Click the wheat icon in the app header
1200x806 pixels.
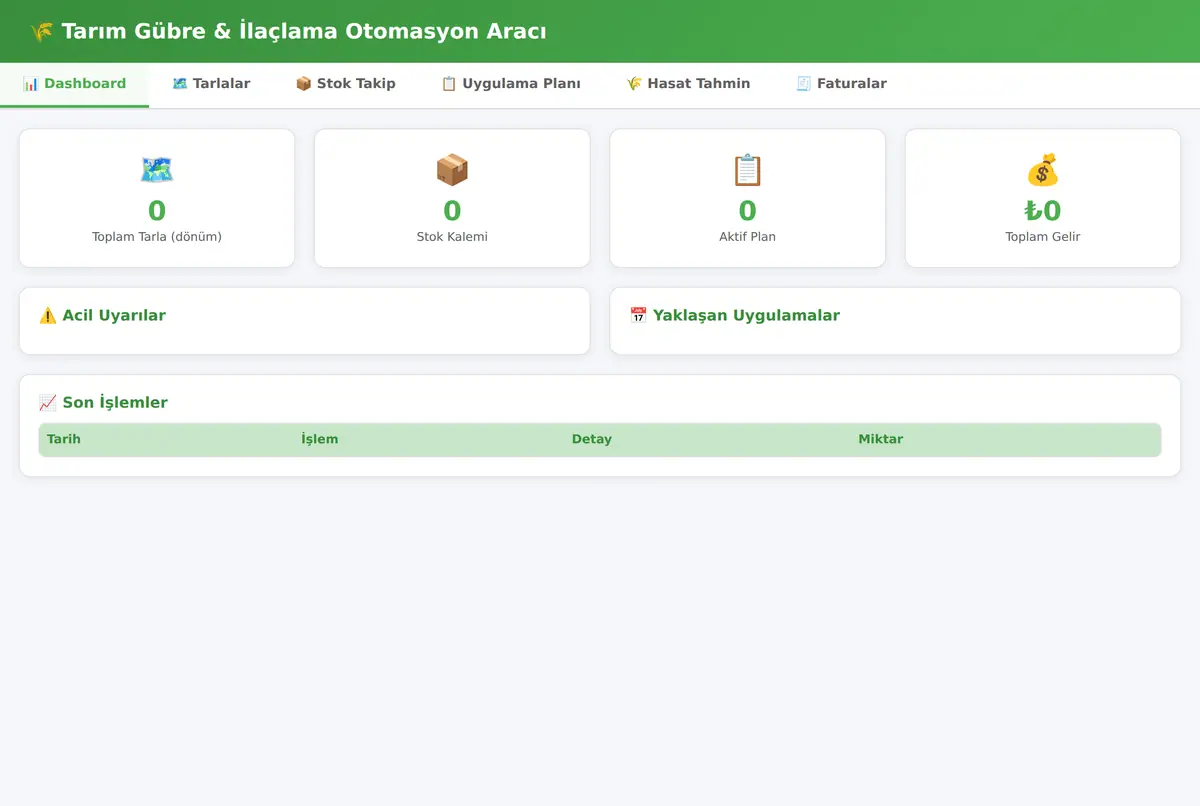point(41,32)
